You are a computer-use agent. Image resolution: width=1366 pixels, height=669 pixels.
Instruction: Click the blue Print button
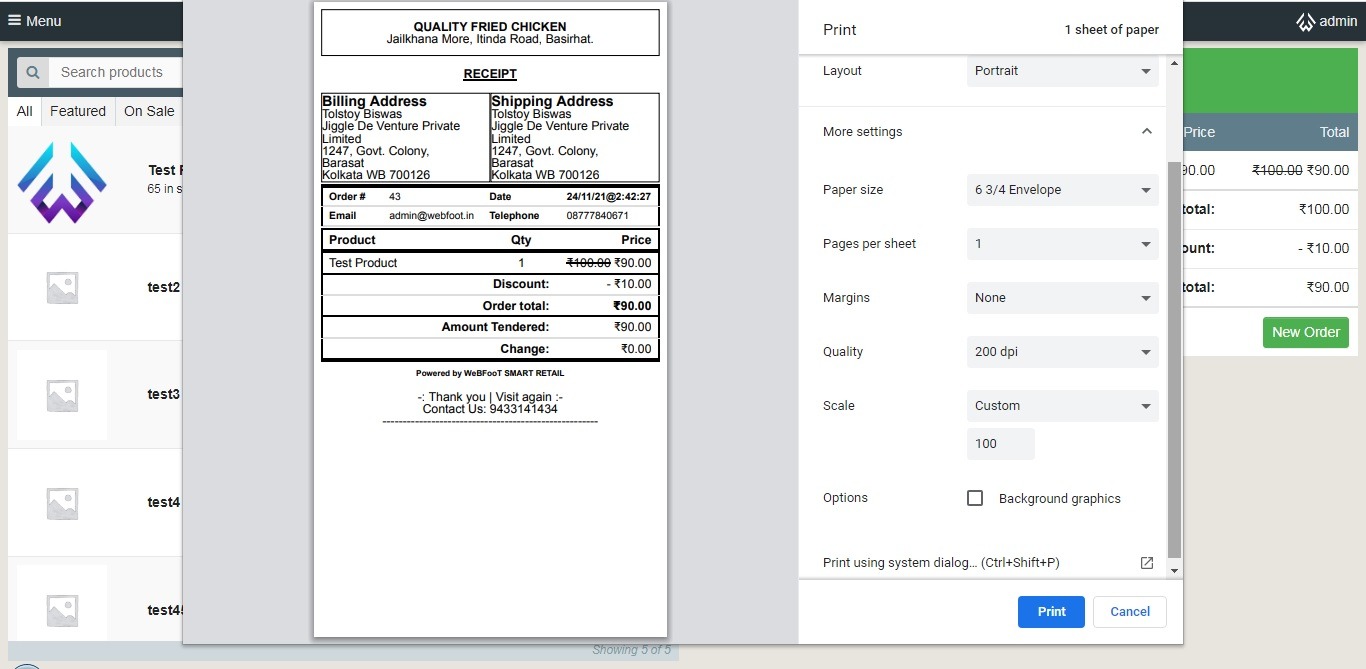pos(1051,611)
